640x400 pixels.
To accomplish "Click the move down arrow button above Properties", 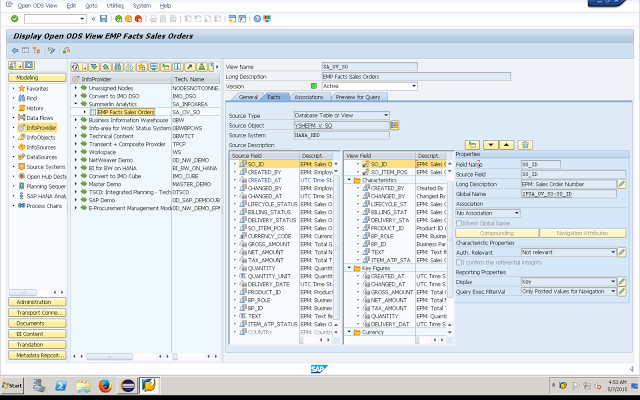I will 491,145.
